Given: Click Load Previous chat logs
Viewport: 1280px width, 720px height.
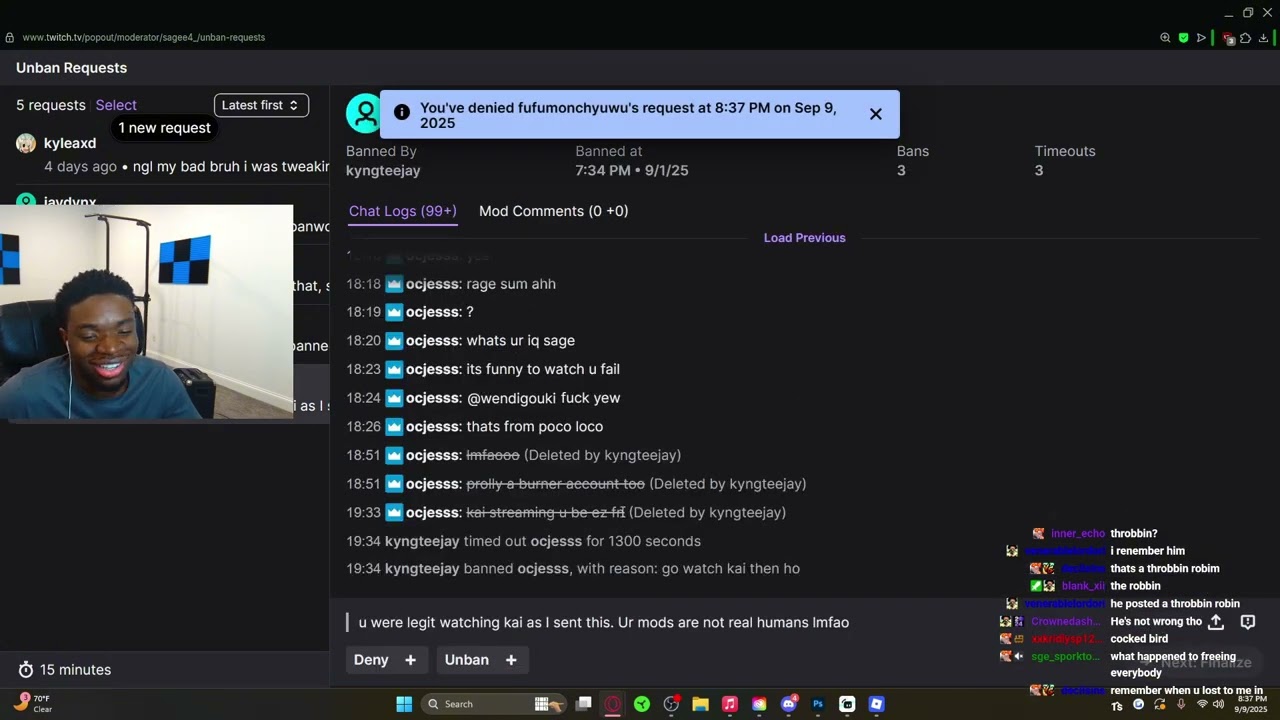Looking at the screenshot, I should pos(805,238).
